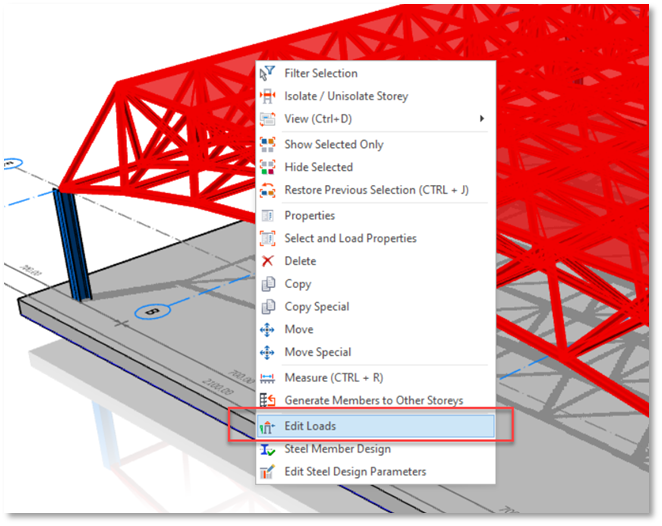Select Restore Previous Selection option
Viewport: 662px width, 526px height.
pos(376,190)
